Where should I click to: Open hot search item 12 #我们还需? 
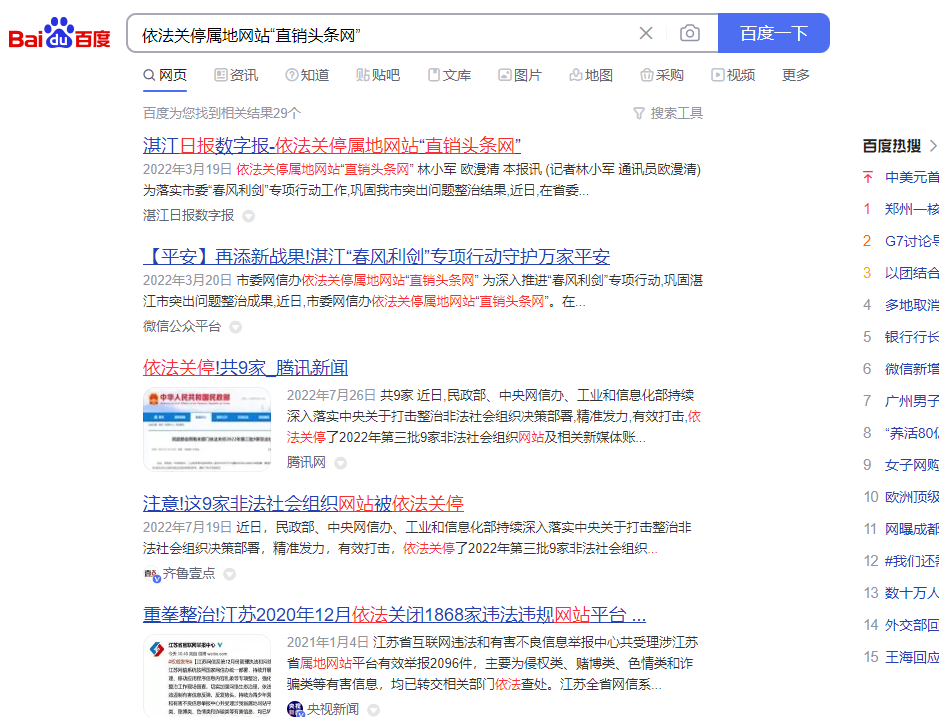[912, 561]
